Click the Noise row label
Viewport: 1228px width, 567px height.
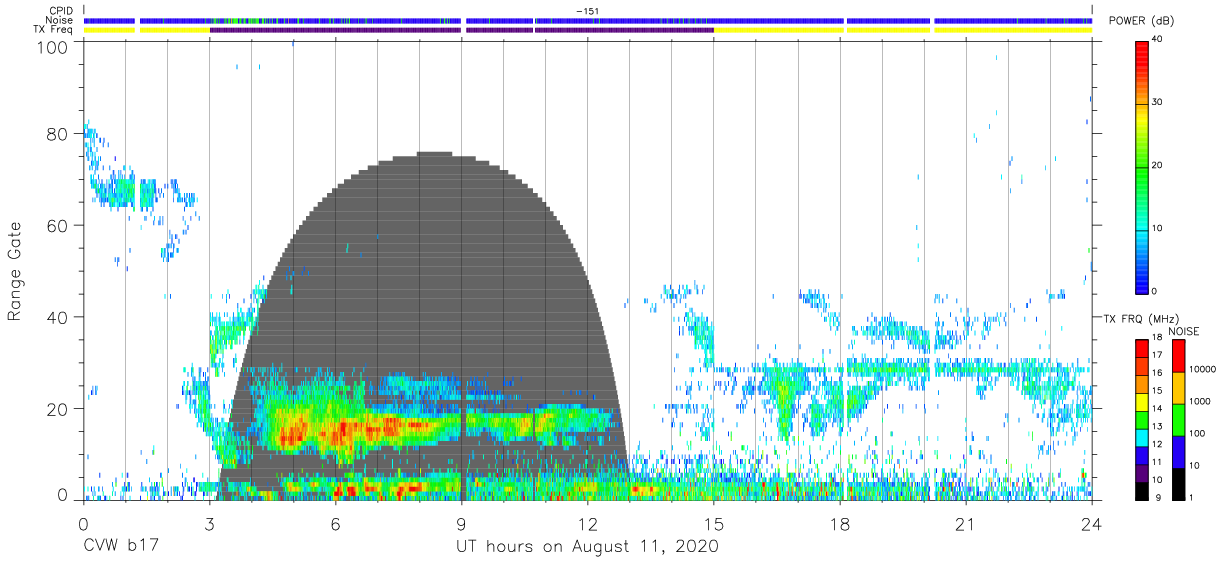60,20
